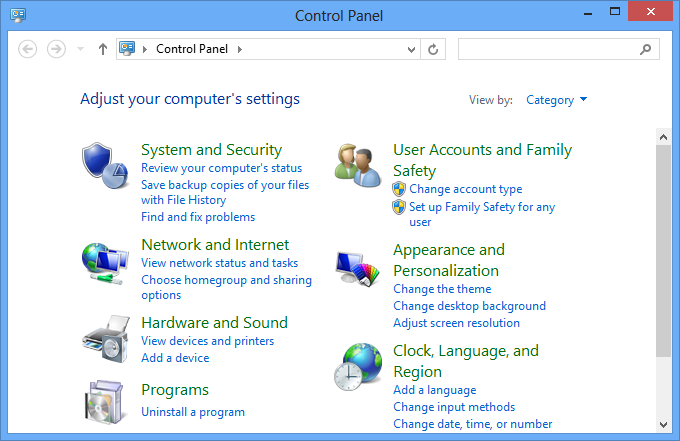Click the Hardware and Sound printer icon
This screenshot has height=441, width=680.
click(106, 339)
